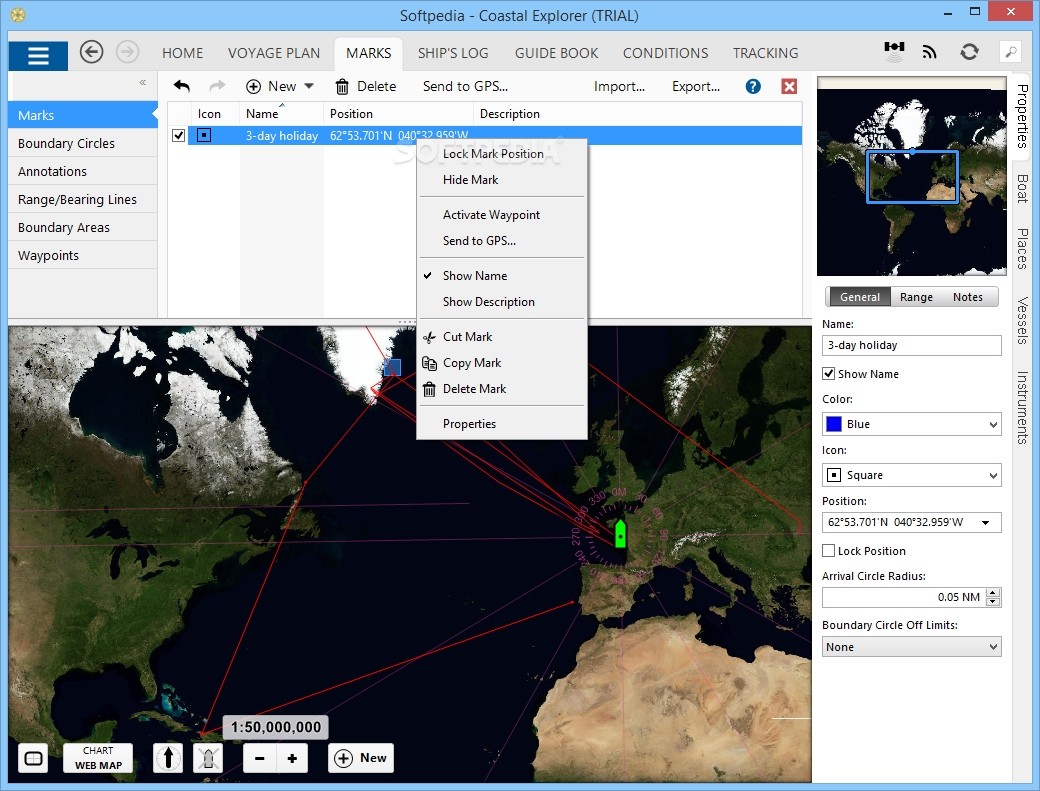1040x791 pixels.
Task: Zoom out with the minus button
Action: (x=260, y=759)
